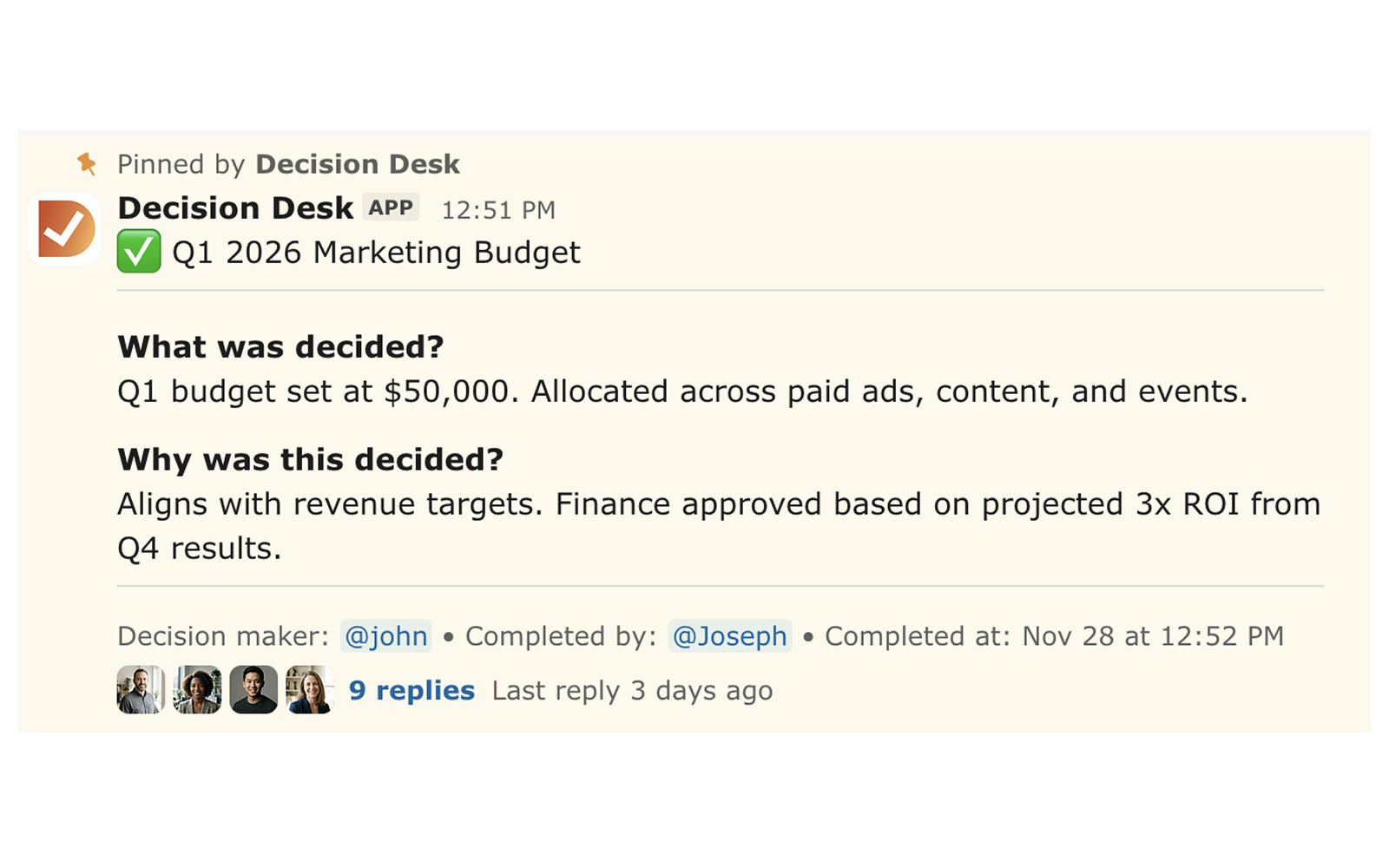This screenshot has height=868, width=1389.
Task: Click Last reply 3 days ago text
Action: click(632, 691)
